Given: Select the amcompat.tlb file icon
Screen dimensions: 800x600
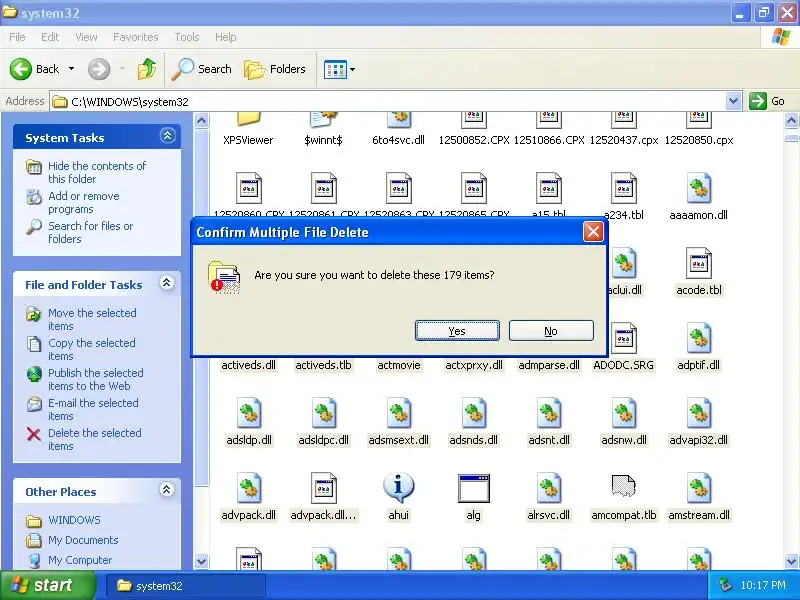Looking at the screenshot, I should pyautogui.click(x=623, y=486).
